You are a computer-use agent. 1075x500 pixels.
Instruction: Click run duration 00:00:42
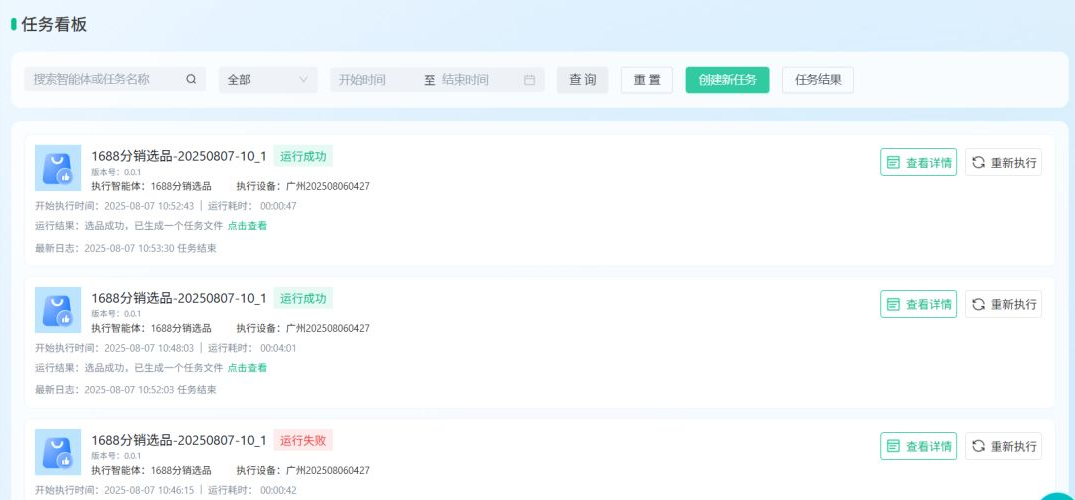click(278, 490)
